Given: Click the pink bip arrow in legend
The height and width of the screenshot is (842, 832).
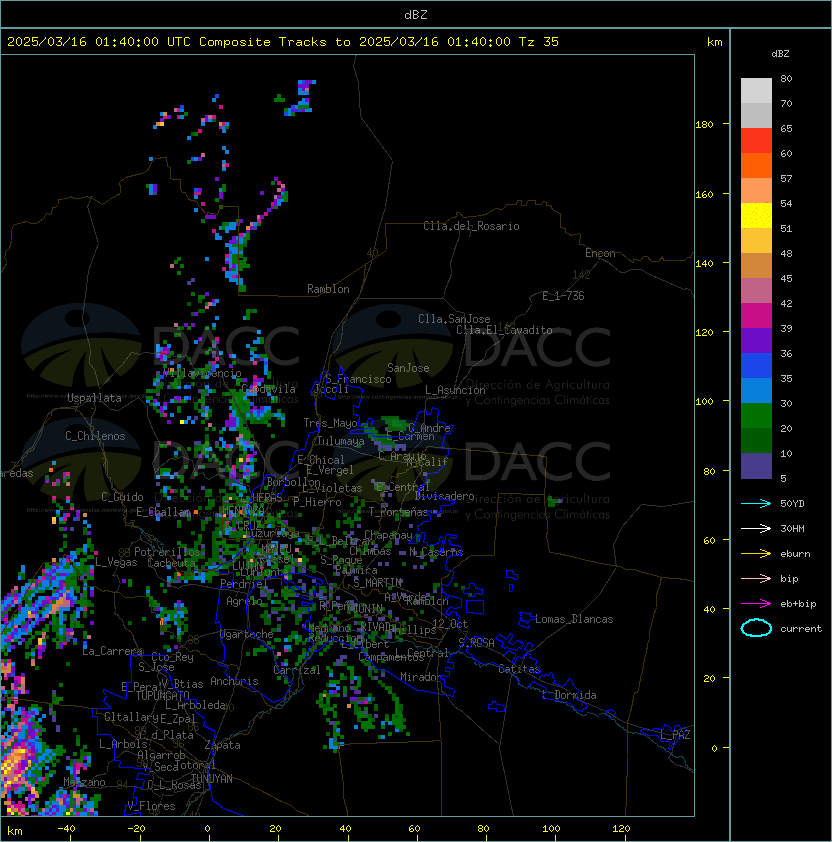Looking at the screenshot, I should click(756, 579).
